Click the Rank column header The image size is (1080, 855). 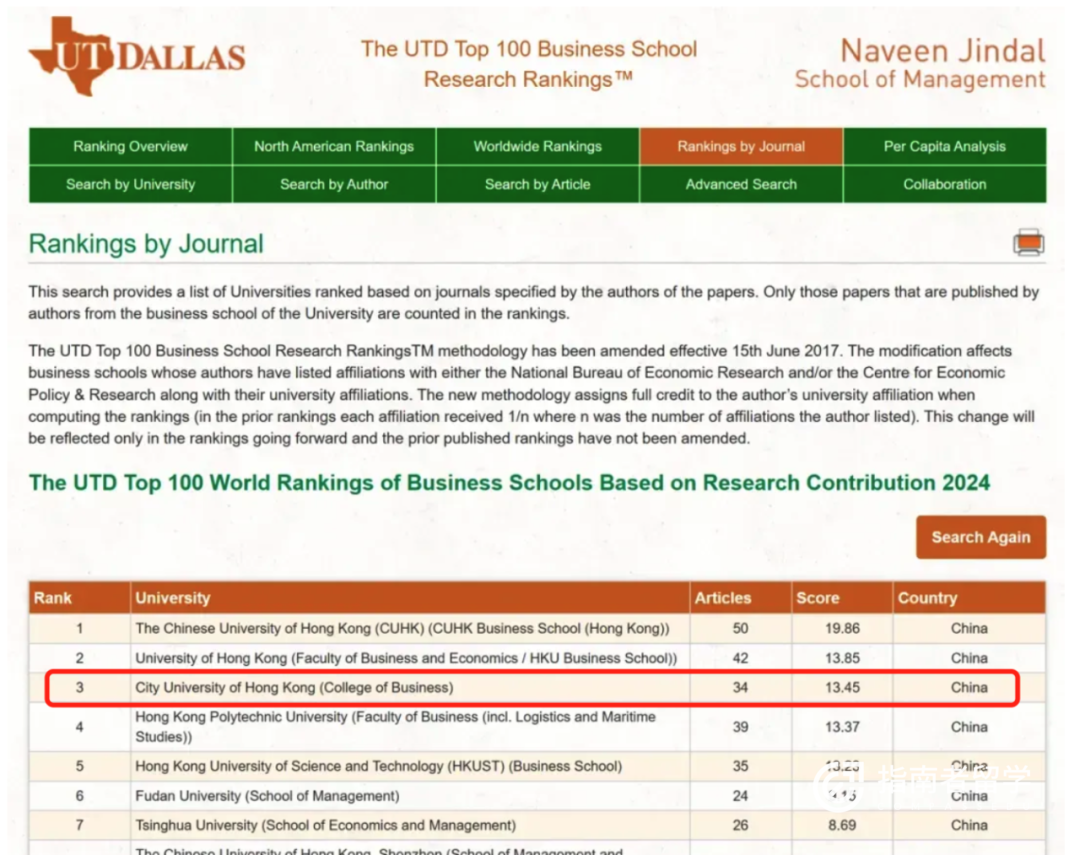pos(53,598)
